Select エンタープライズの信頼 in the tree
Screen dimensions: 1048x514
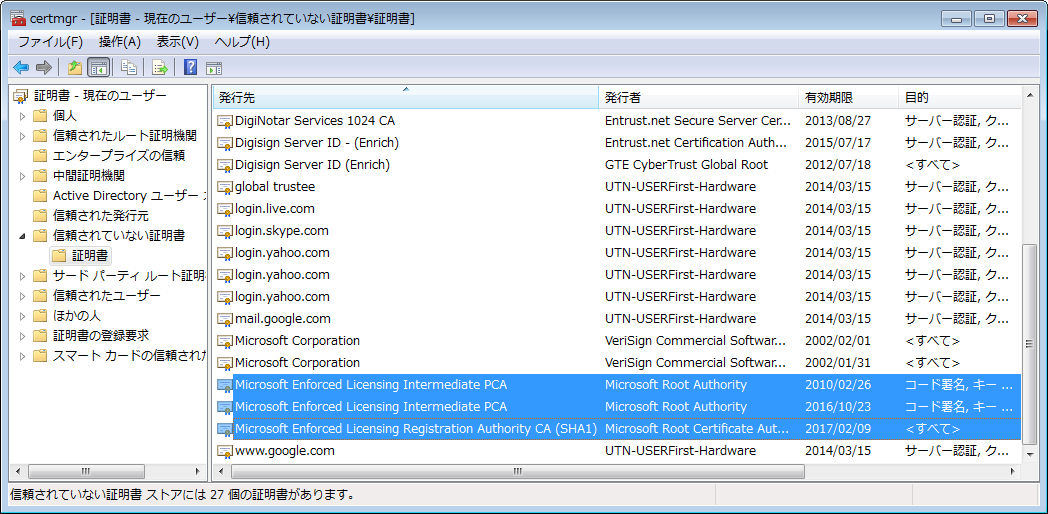(x=119, y=156)
